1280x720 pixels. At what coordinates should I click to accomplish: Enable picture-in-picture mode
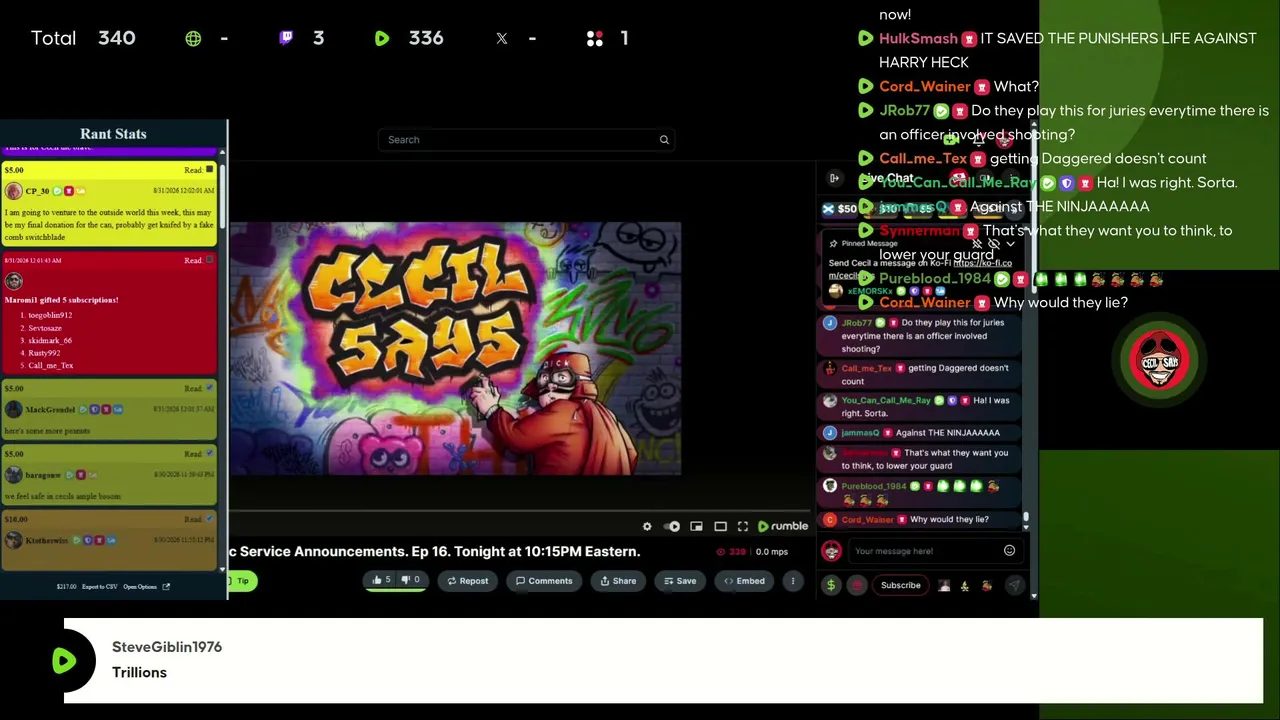tap(696, 526)
